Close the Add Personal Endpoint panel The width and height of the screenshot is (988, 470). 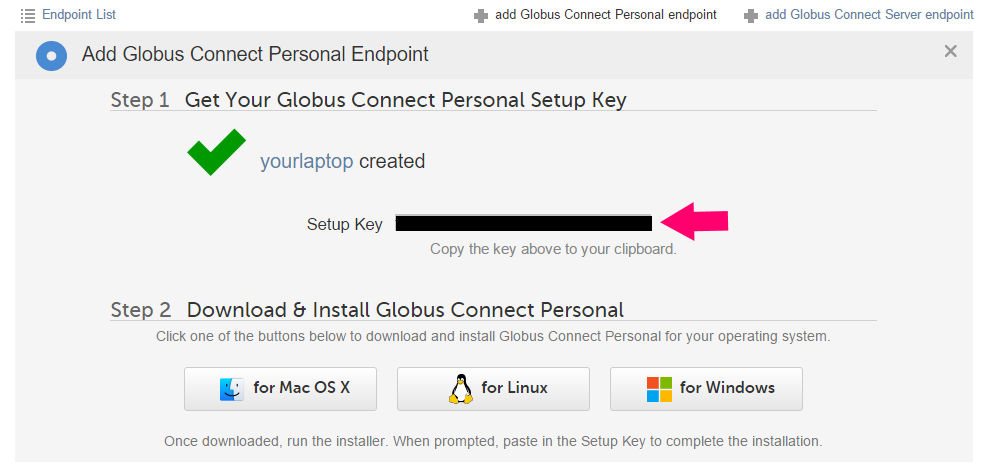(950, 52)
